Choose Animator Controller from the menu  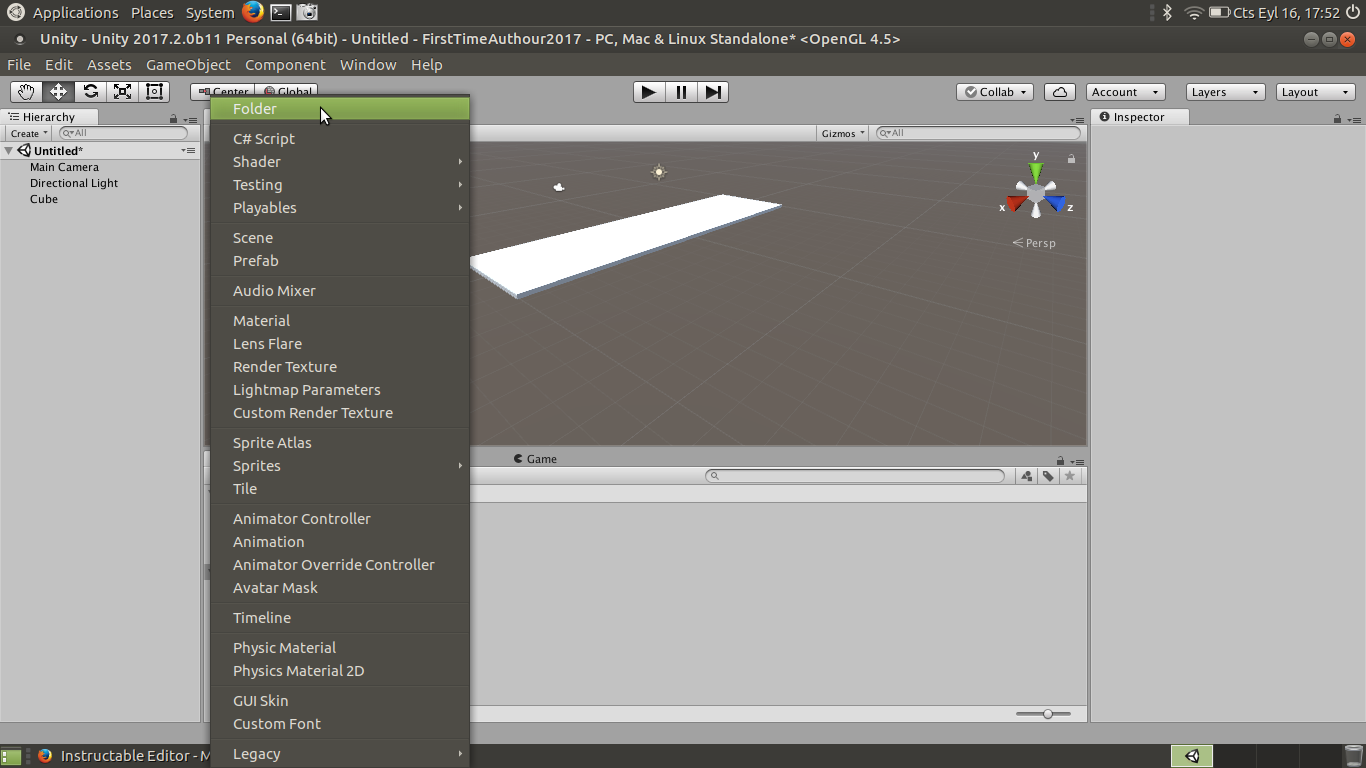coord(340,519)
